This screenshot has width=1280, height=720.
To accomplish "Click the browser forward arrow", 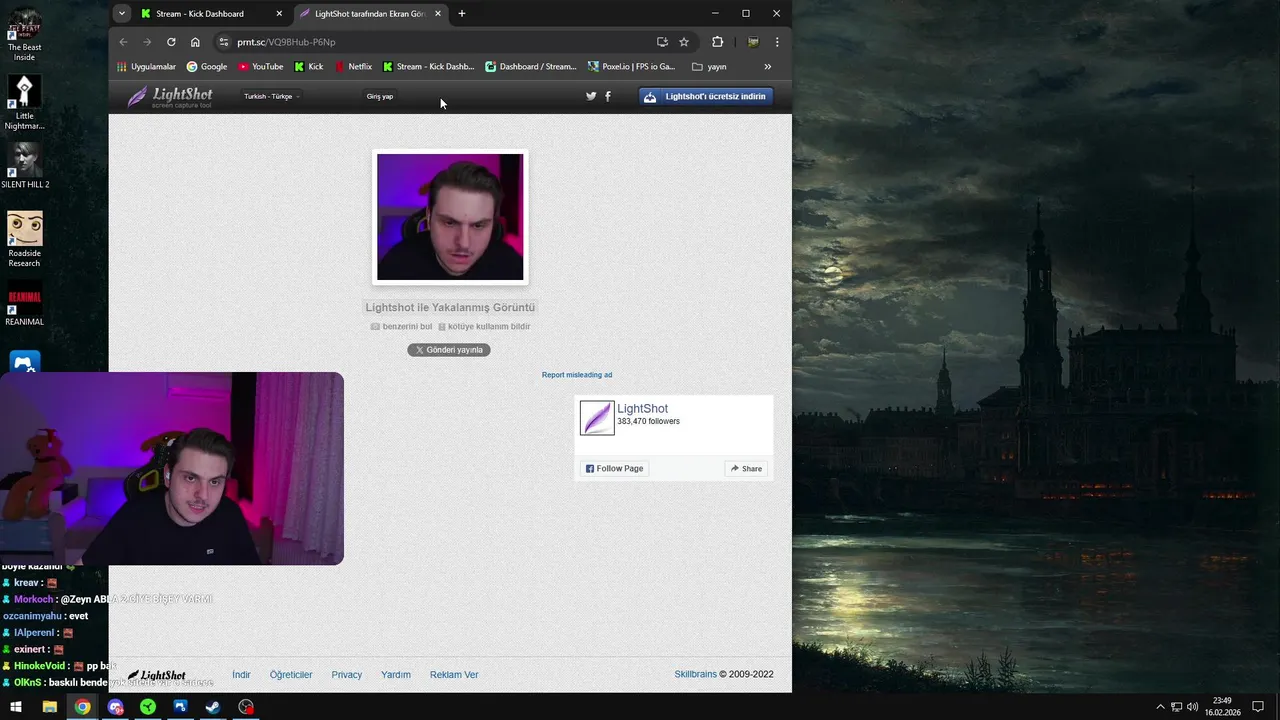I will 147,42.
